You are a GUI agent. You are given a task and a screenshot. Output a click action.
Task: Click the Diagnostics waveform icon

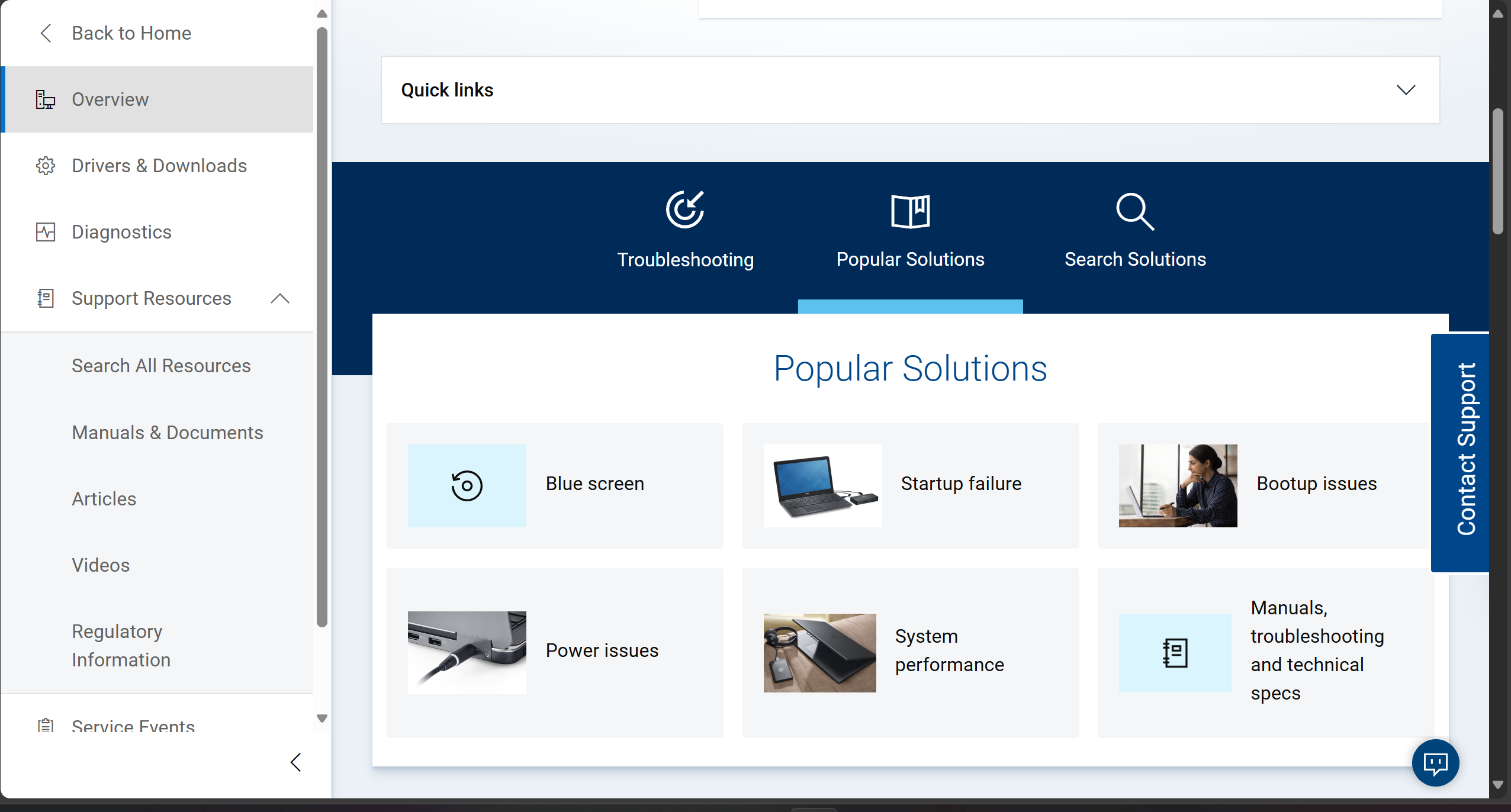coord(46,232)
